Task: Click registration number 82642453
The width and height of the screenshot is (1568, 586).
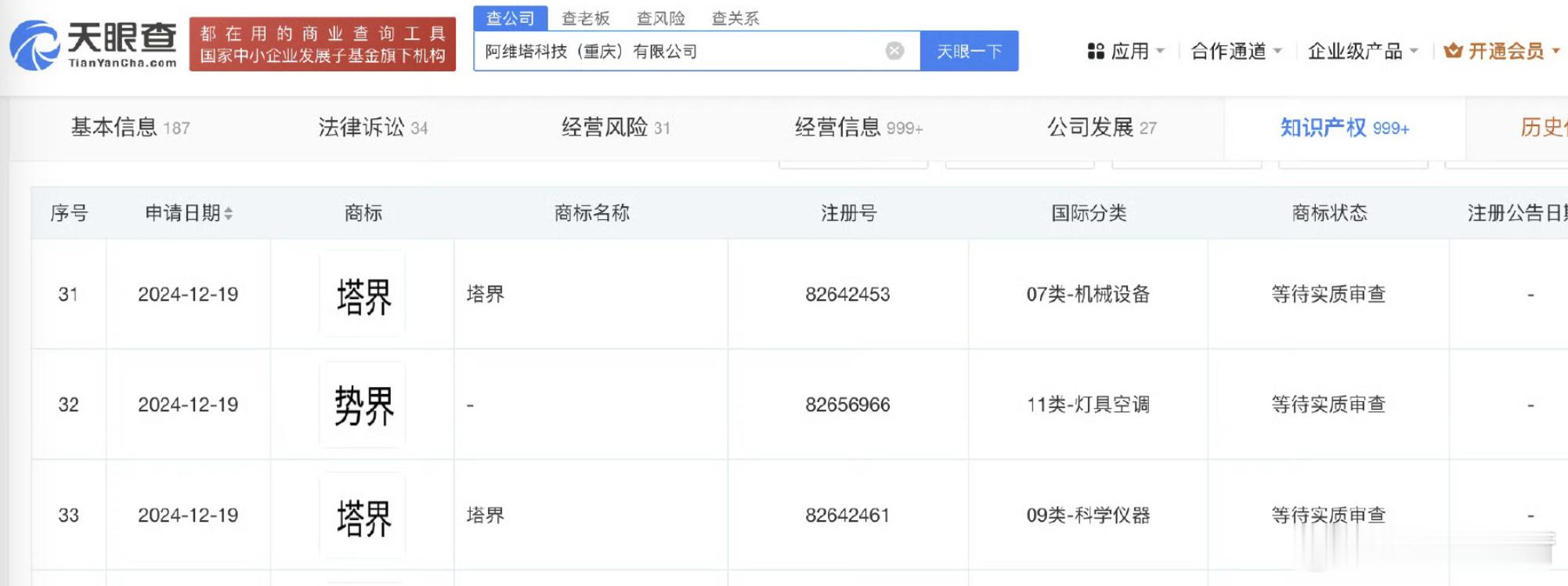Action: (x=847, y=295)
